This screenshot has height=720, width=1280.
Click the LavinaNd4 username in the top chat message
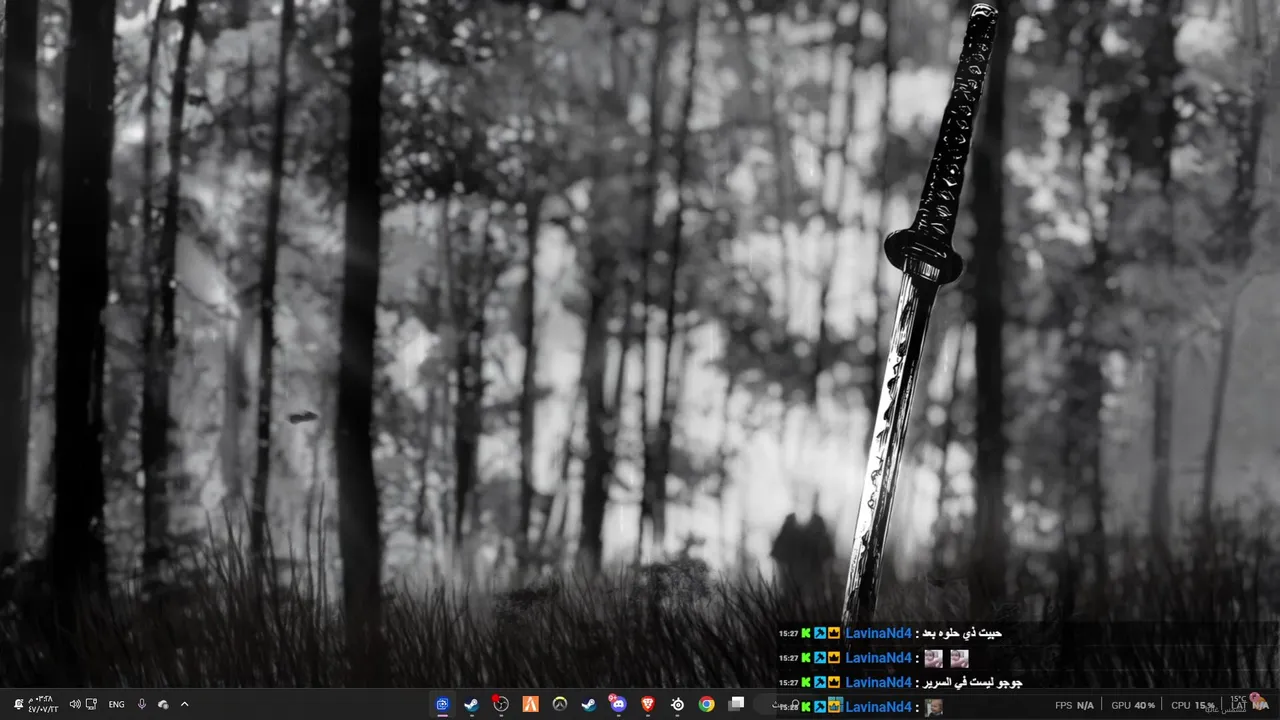tap(878, 633)
